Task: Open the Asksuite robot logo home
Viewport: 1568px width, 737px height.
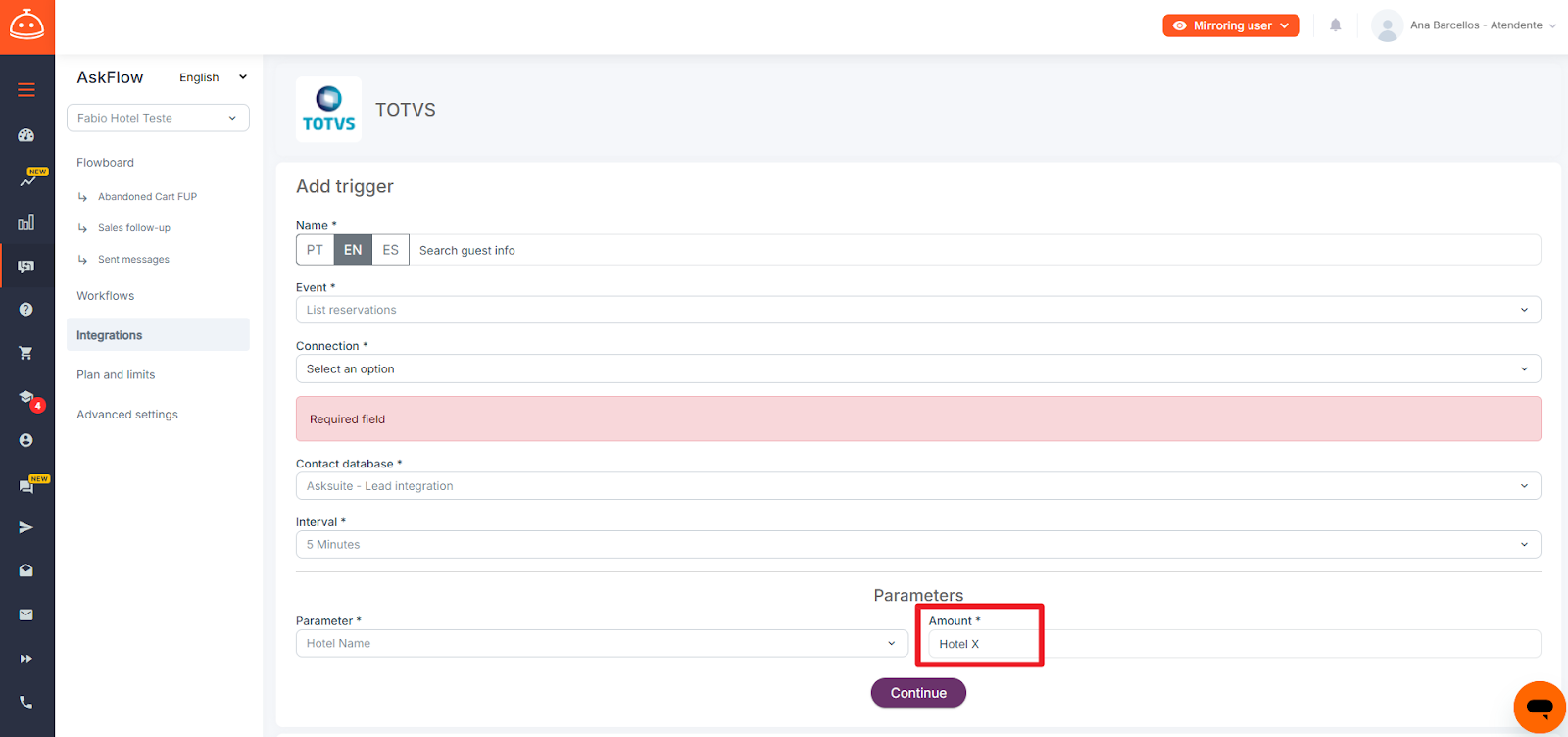Action: coord(26,26)
